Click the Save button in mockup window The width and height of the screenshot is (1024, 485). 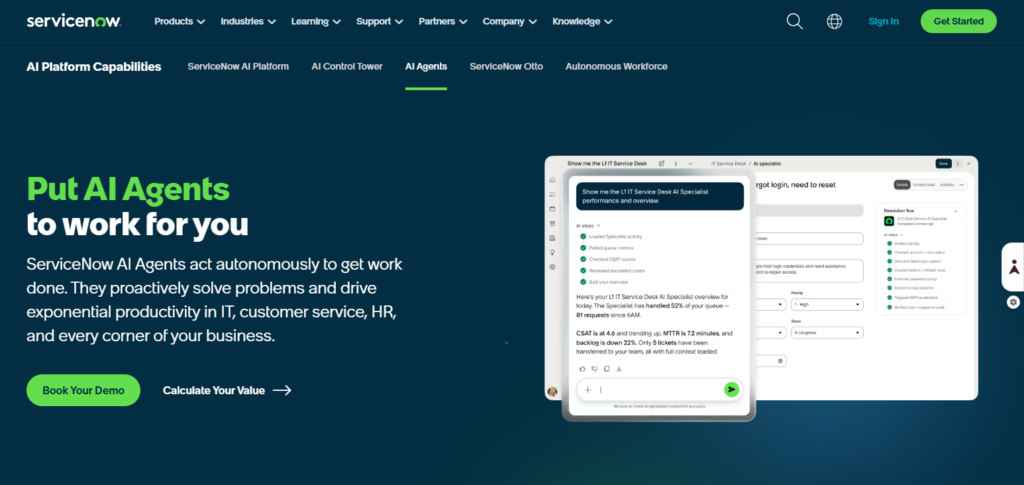click(943, 163)
